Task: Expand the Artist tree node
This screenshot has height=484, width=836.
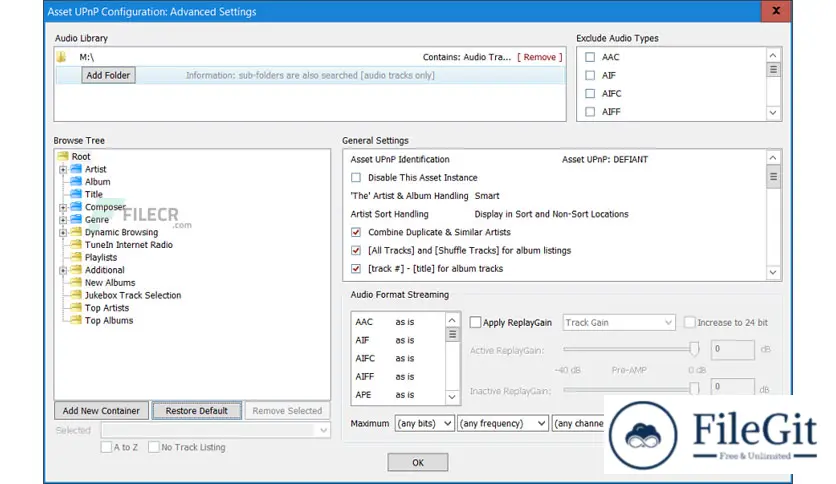Action: (63, 170)
